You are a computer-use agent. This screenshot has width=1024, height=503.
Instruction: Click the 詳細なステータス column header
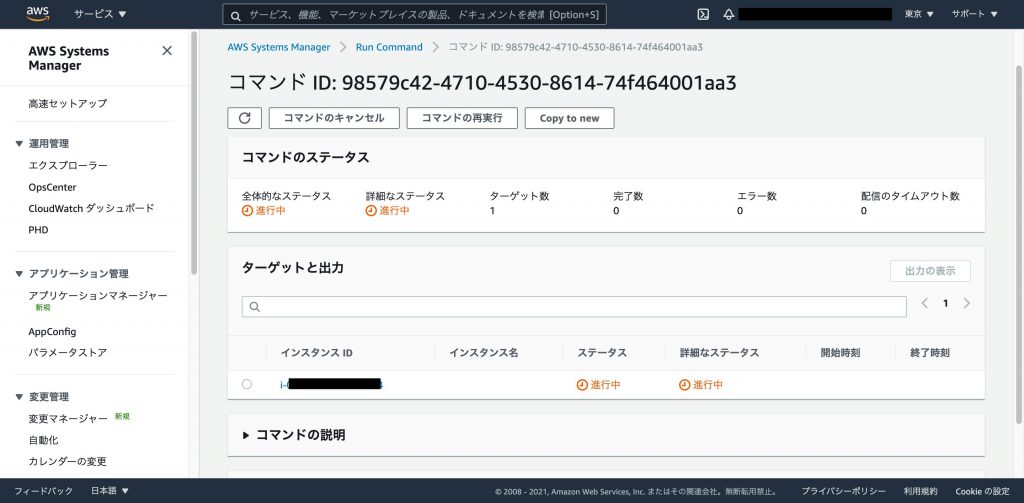pyautogui.click(x=719, y=353)
